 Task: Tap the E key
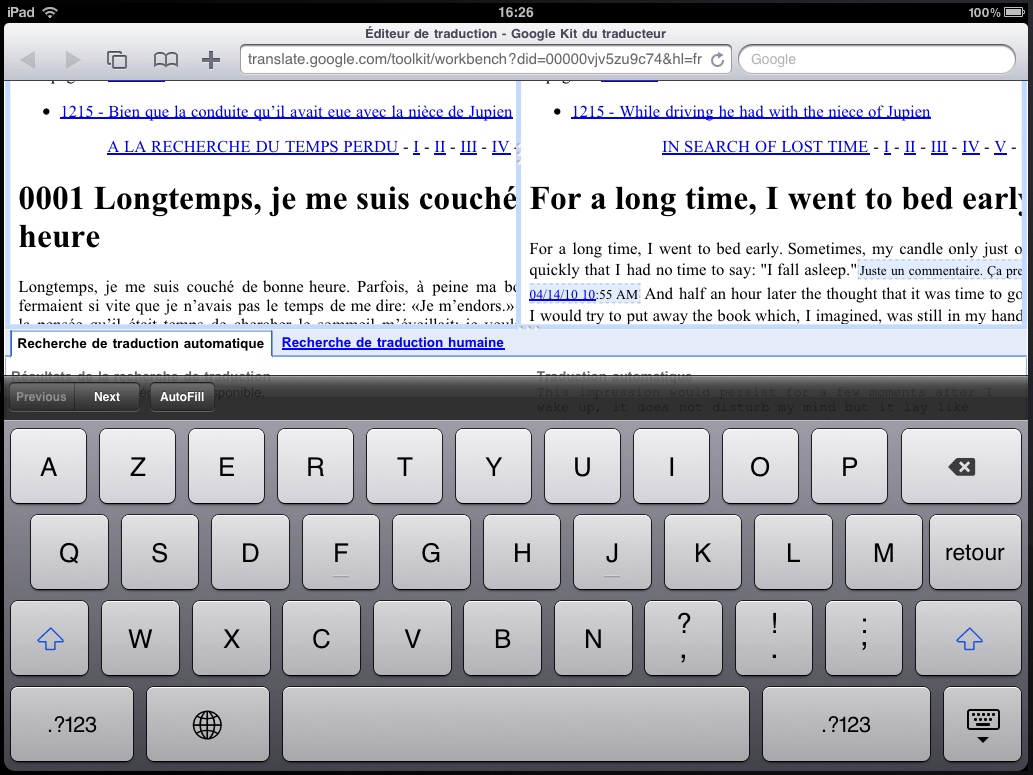click(226, 467)
